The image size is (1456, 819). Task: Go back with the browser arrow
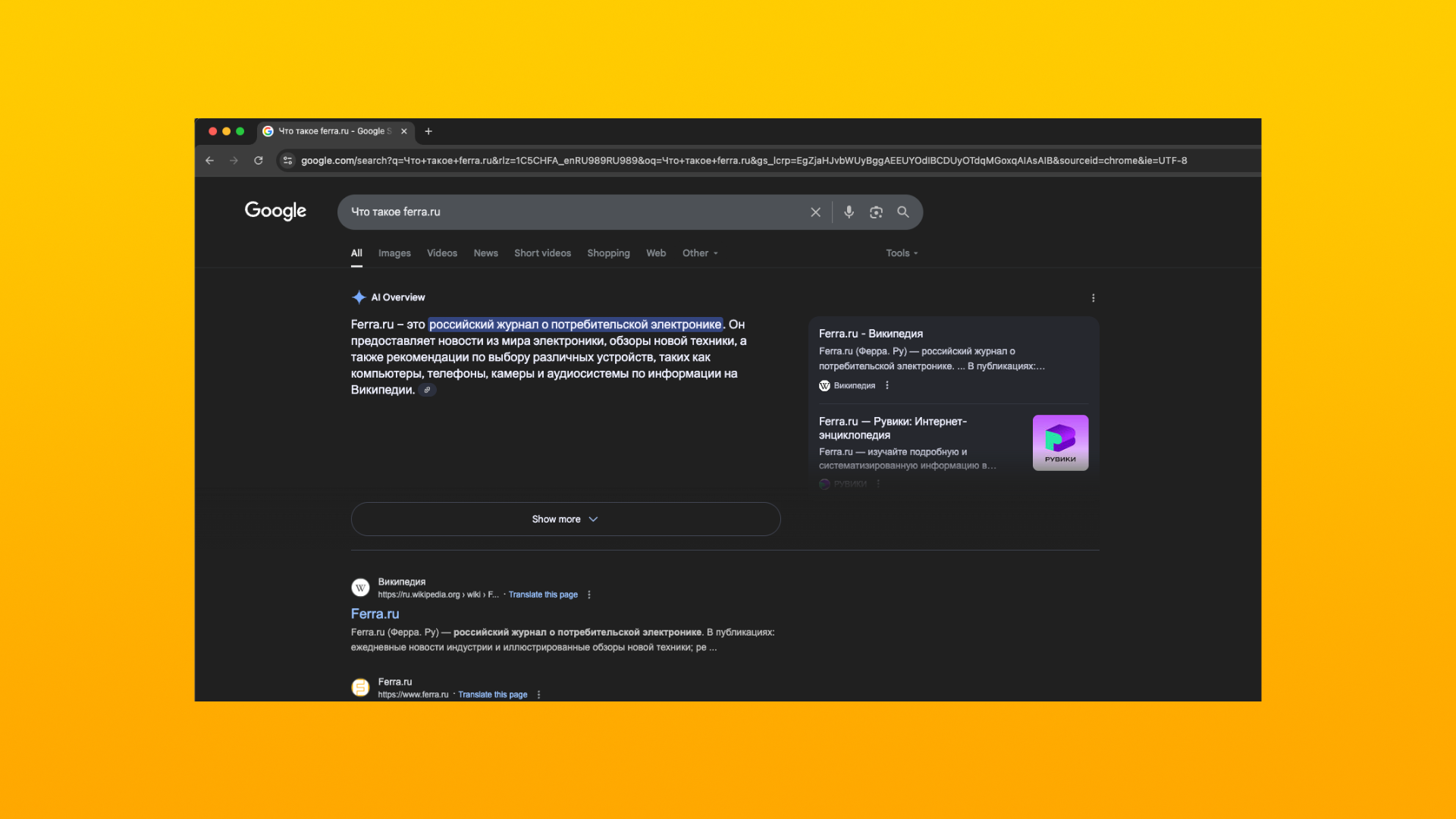tap(209, 161)
